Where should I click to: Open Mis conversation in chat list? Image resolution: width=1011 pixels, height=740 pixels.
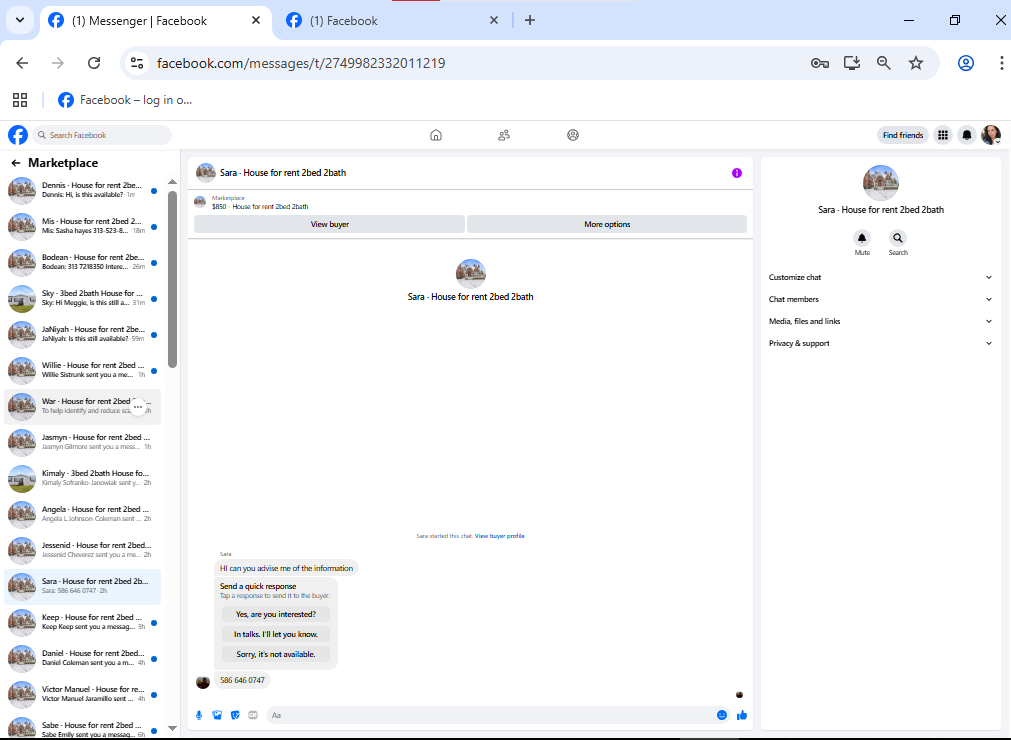(83, 226)
